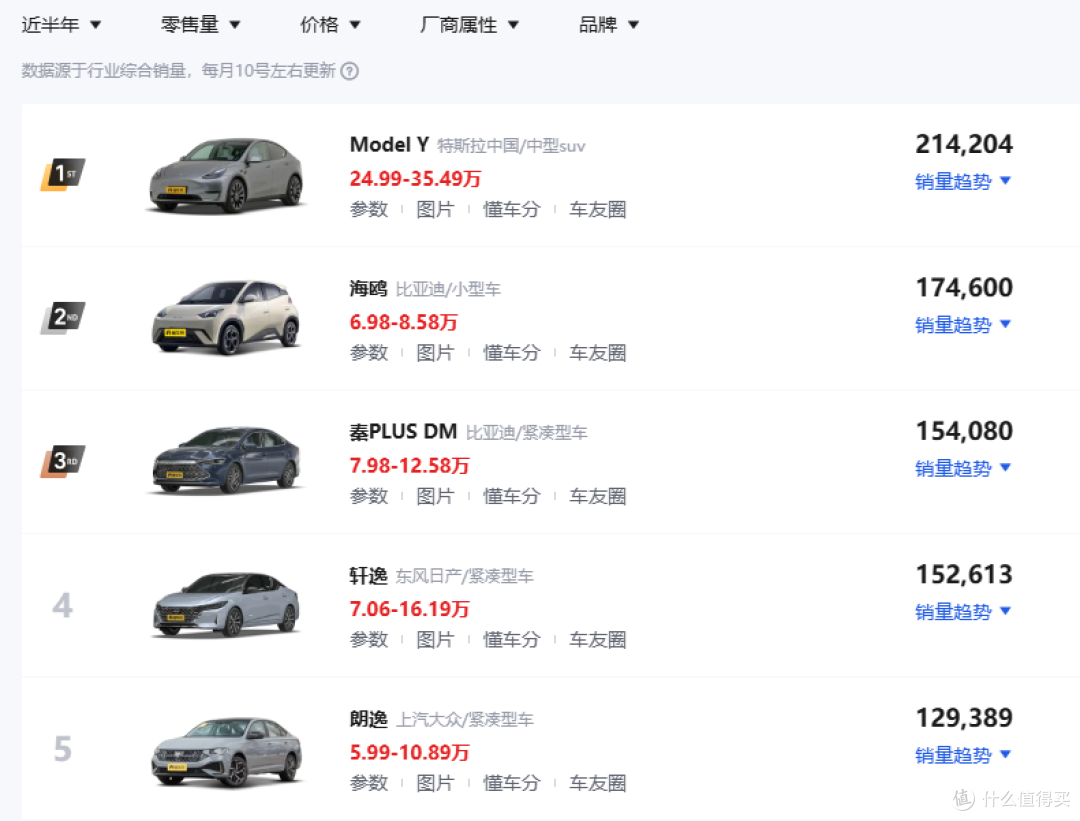Open 图片 for 轩逸

(x=435, y=640)
